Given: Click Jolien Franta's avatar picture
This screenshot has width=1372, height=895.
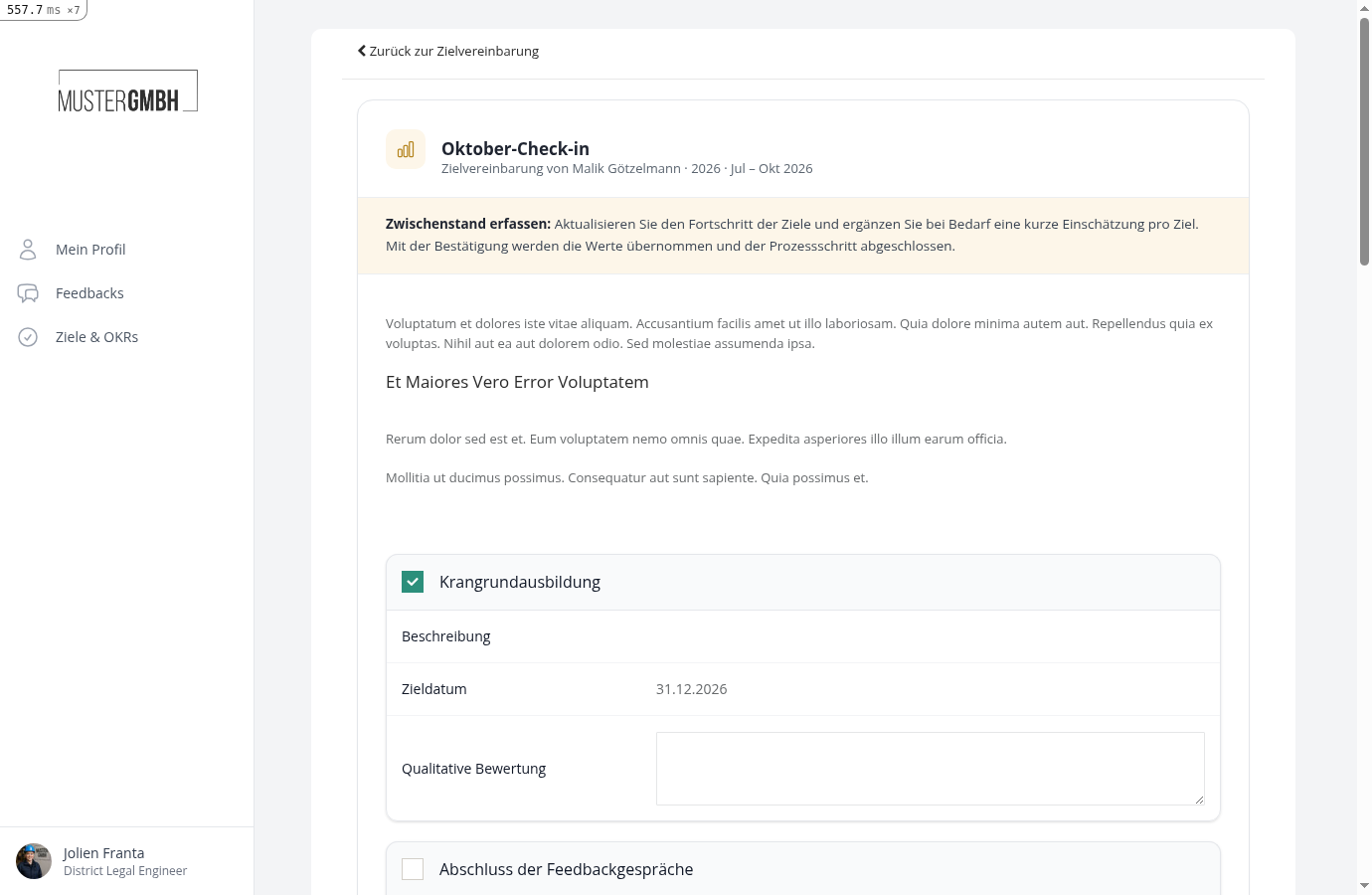Looking at the screenshot, I should click(34, 861).
